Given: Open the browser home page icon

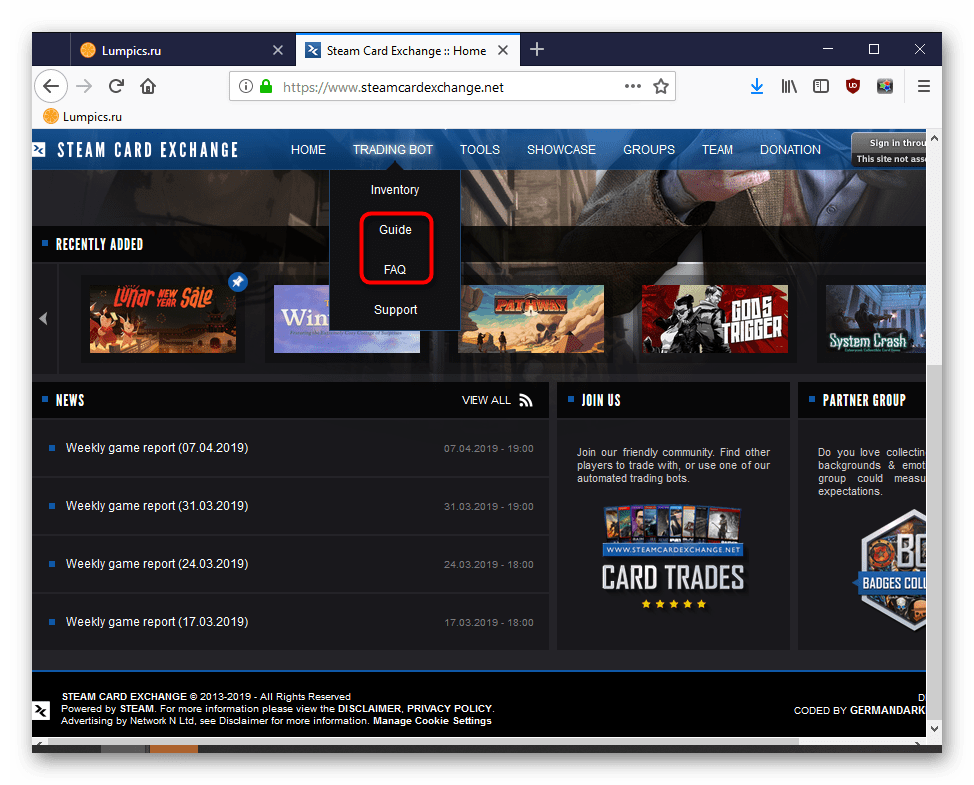Looking at the screenshot, I should tap(148, 86).
